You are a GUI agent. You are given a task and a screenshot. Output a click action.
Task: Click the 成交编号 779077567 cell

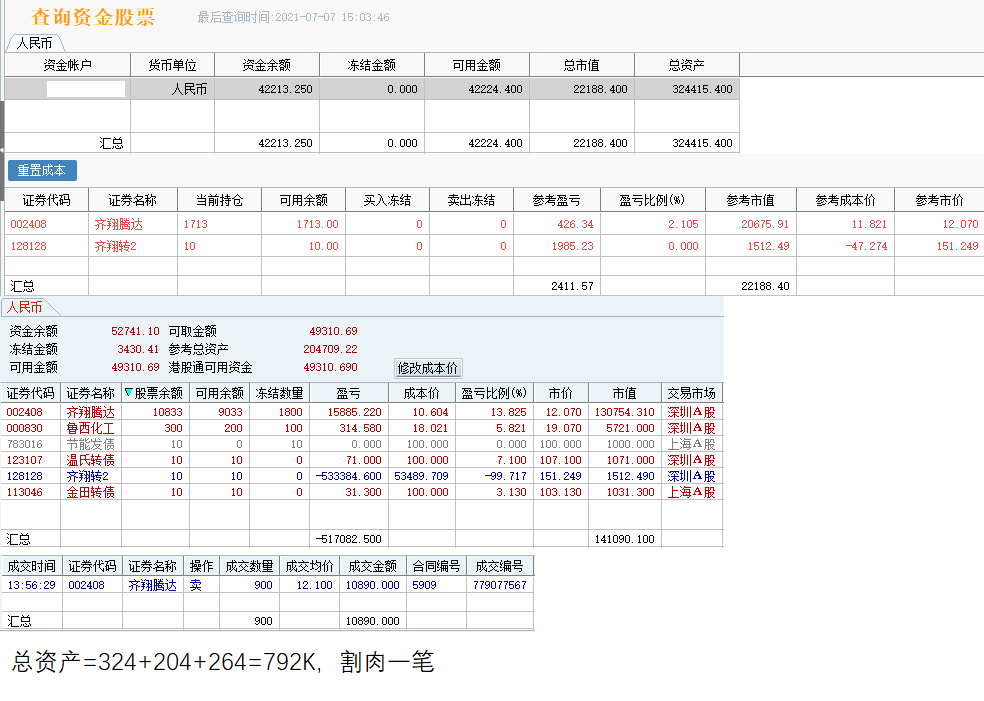498,585
